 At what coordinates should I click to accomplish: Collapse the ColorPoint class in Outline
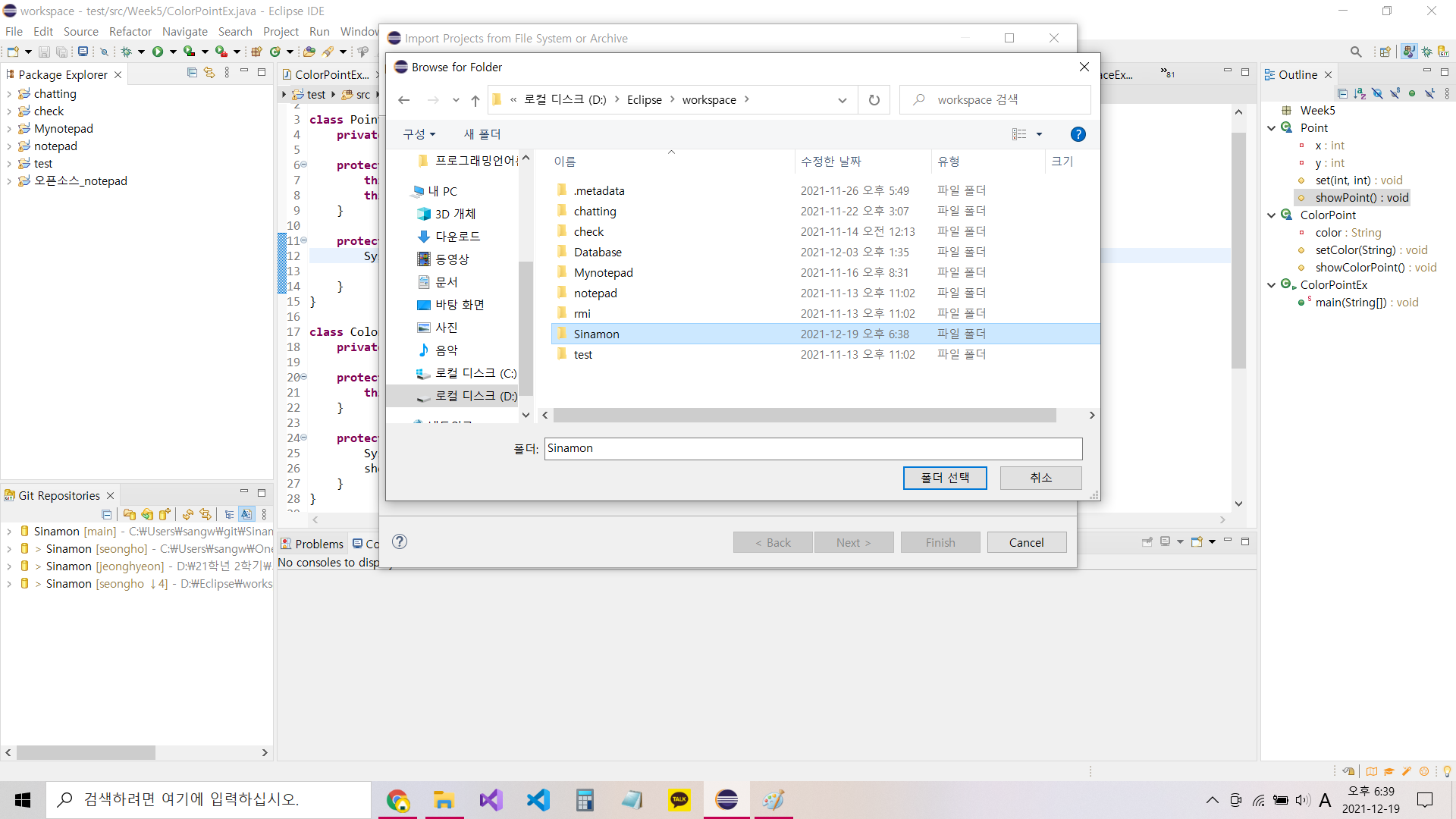[1272, 215]
